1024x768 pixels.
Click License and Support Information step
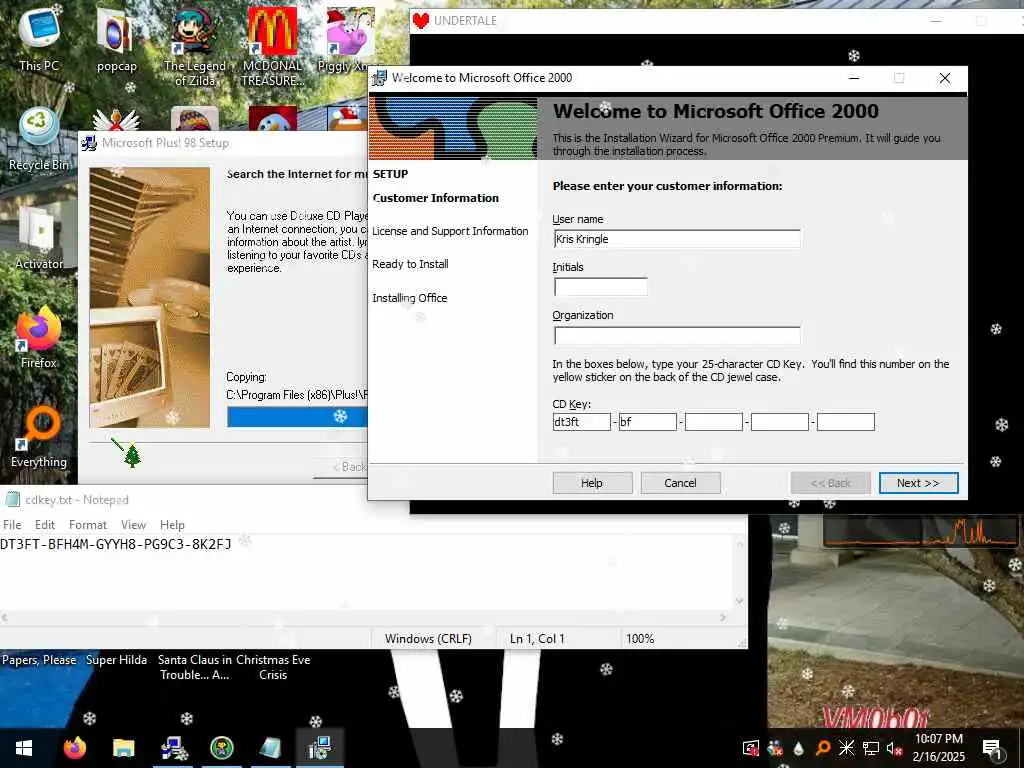tap(450, 231)
